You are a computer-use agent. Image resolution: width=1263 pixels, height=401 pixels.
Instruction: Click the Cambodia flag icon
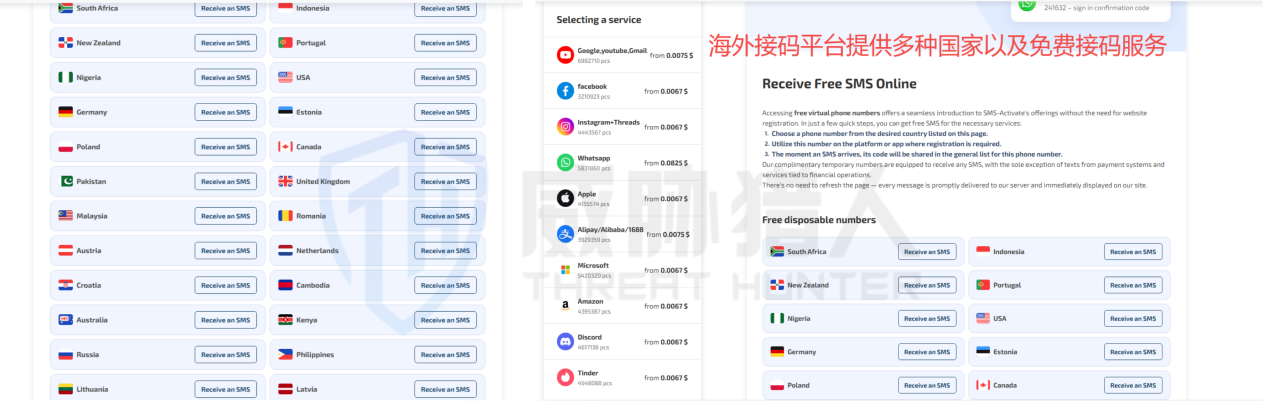tap(285, 285)
